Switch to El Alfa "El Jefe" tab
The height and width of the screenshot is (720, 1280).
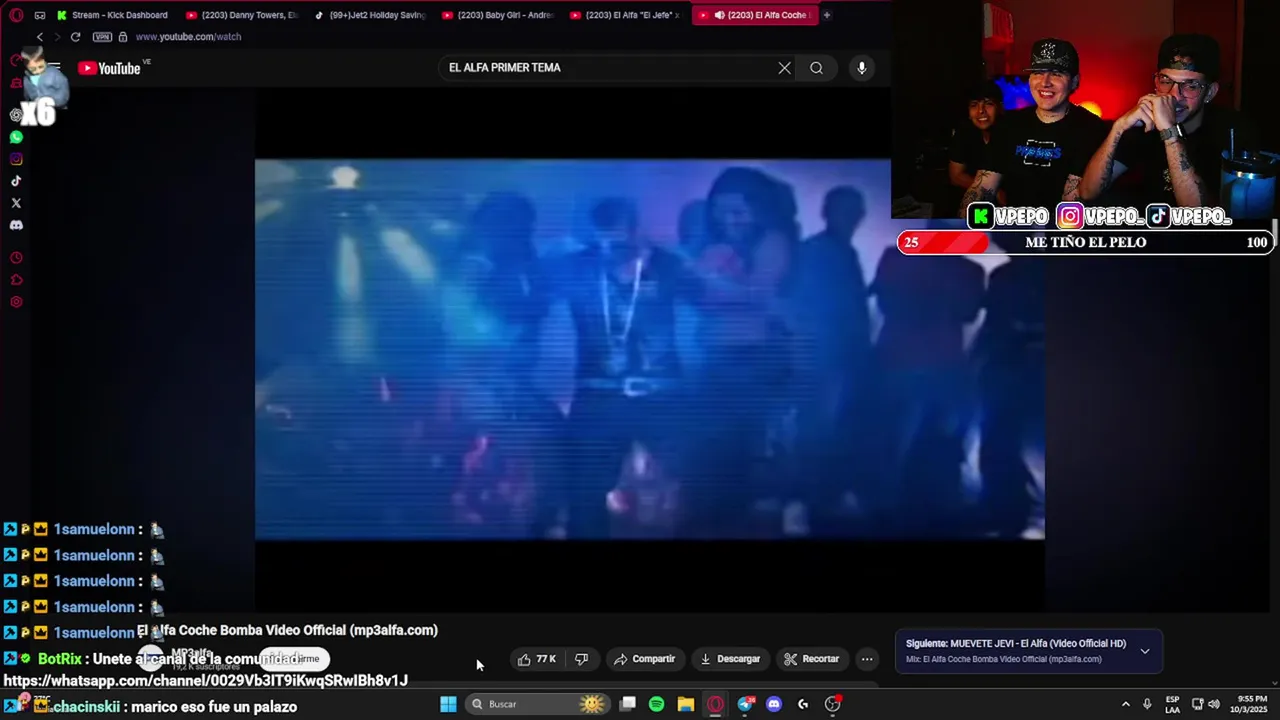pyautogui.click(x=626, y=15)
